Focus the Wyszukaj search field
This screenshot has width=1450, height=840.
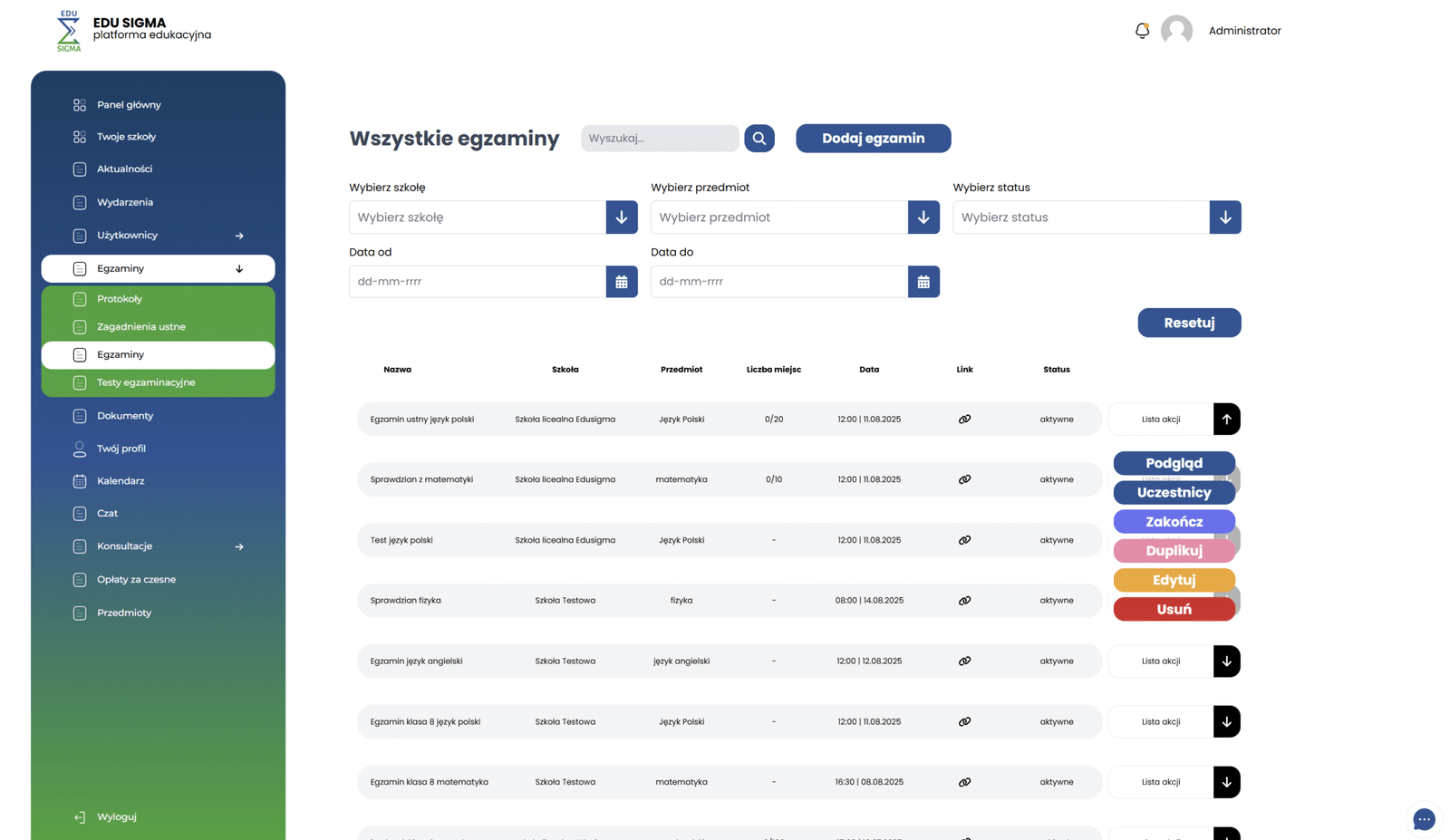pyautogui.click(x=660, y=139)
